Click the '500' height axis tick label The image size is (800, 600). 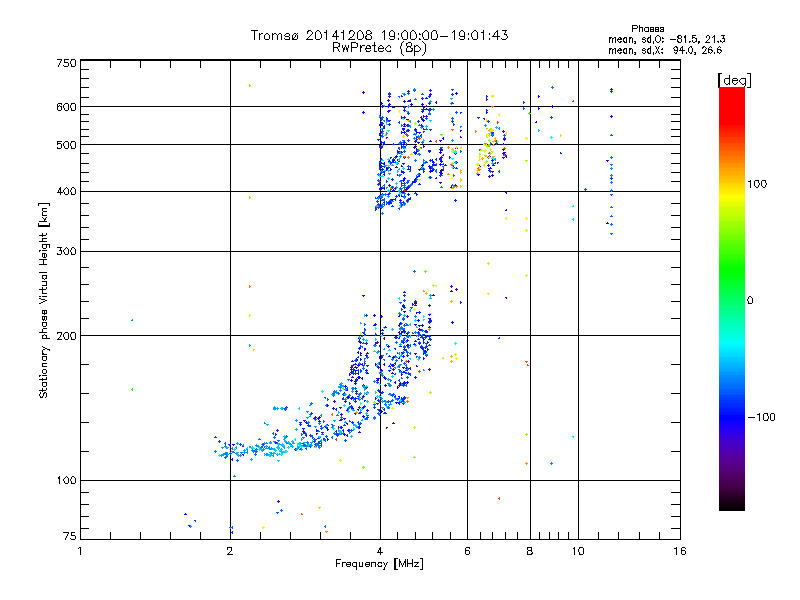click(66, 145)
